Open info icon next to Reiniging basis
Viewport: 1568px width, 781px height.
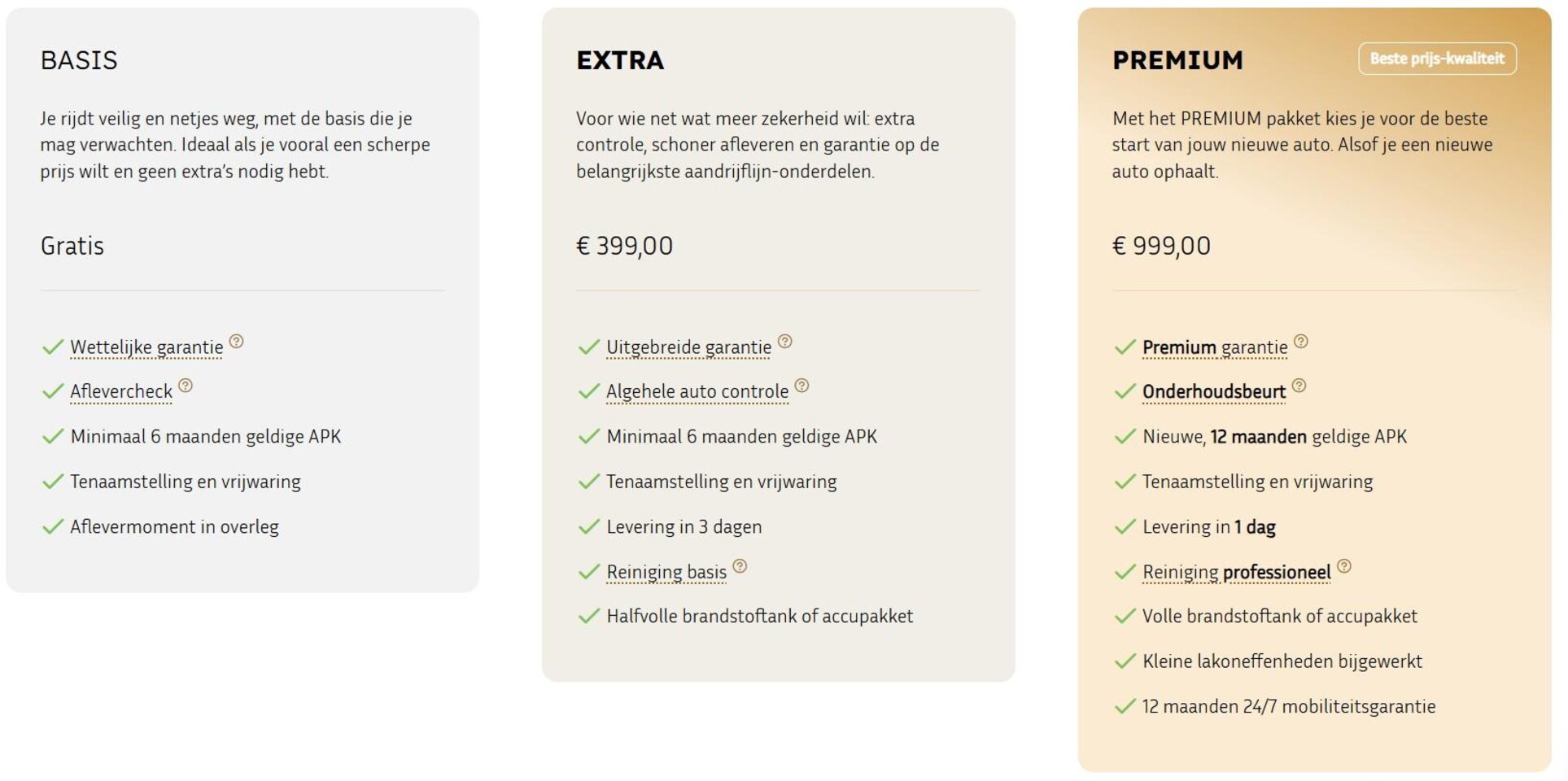pos(740,566)
